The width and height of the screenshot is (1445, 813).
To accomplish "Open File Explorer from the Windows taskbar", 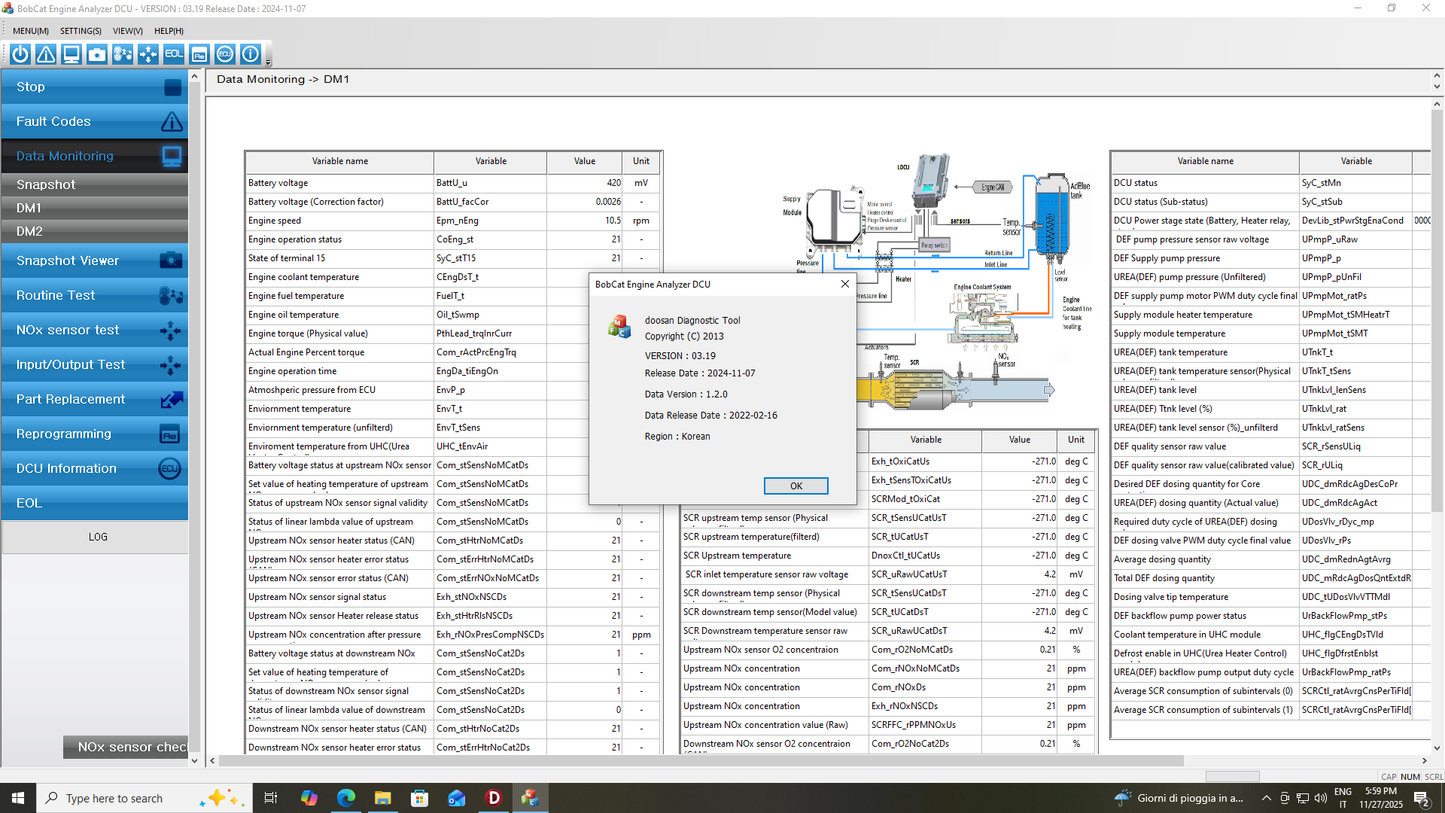I will click(x=383, y=798).
